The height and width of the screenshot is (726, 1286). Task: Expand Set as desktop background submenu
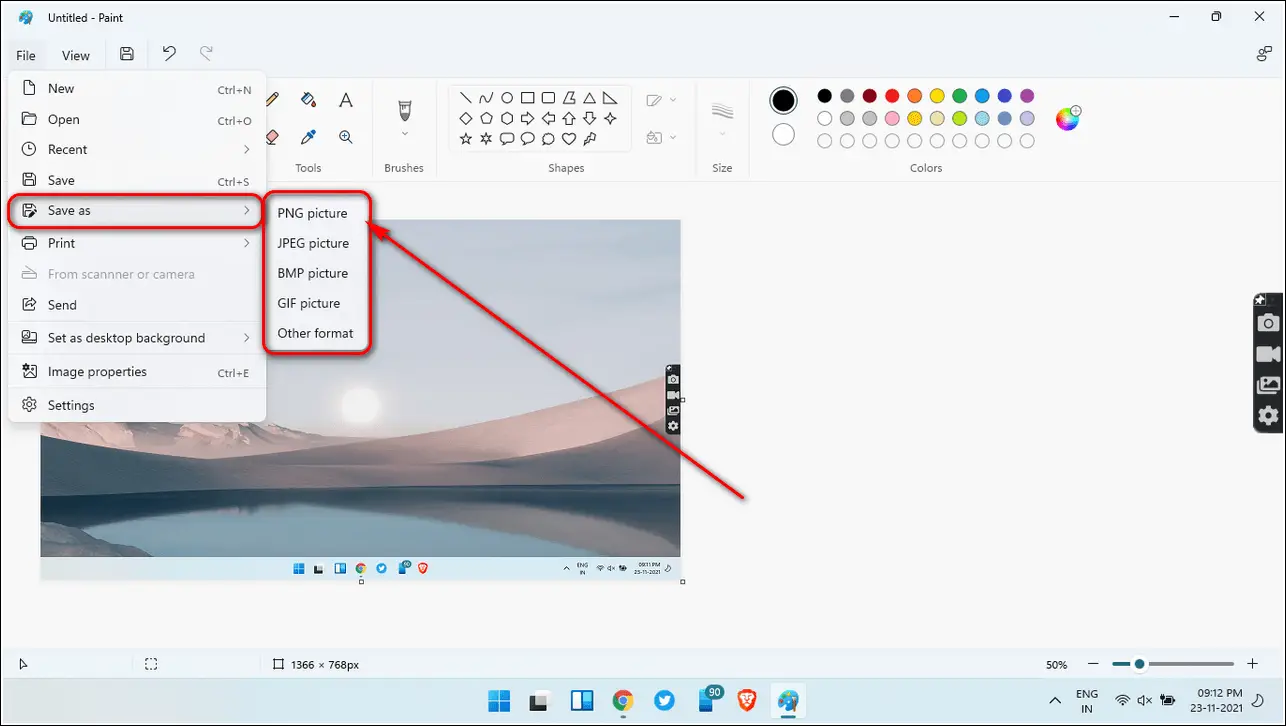point(137,338)
